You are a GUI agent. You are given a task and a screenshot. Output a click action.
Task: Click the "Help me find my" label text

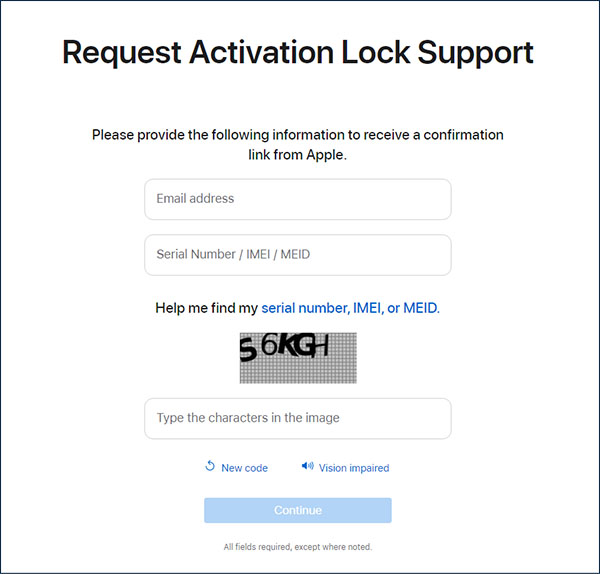pos(206,308)
